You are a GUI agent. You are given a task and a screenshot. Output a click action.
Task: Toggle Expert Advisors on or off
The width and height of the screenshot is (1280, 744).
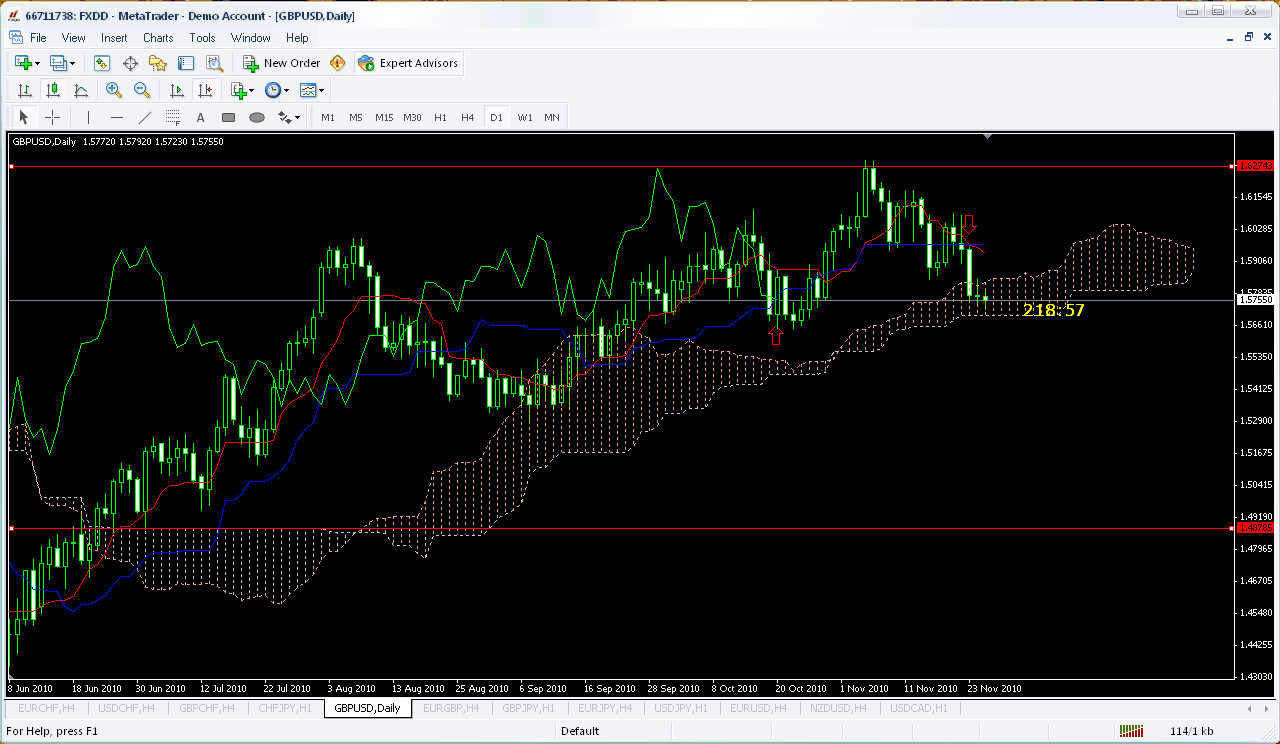(x=409, y=63)
